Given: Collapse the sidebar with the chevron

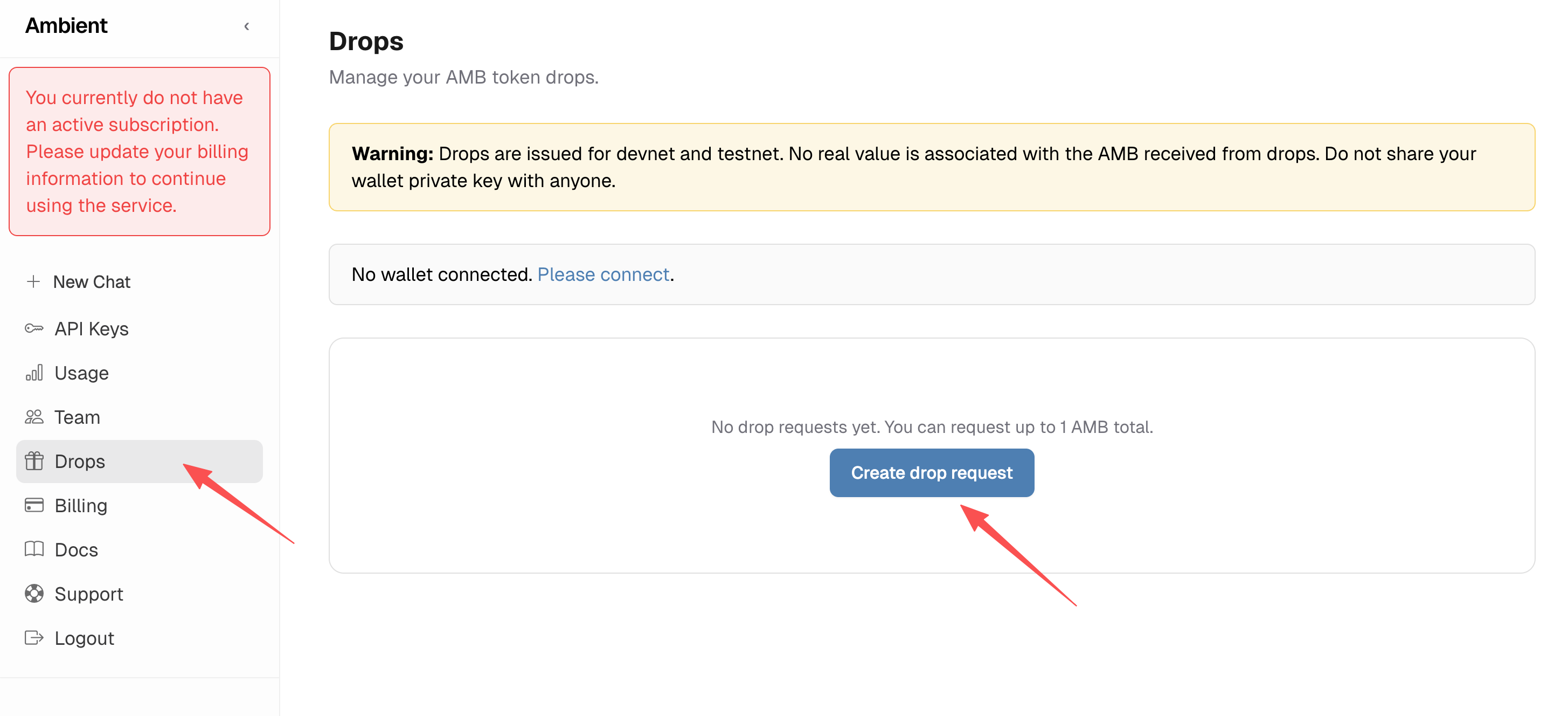Looking at the screenshot, I should [x=247, y=26].
